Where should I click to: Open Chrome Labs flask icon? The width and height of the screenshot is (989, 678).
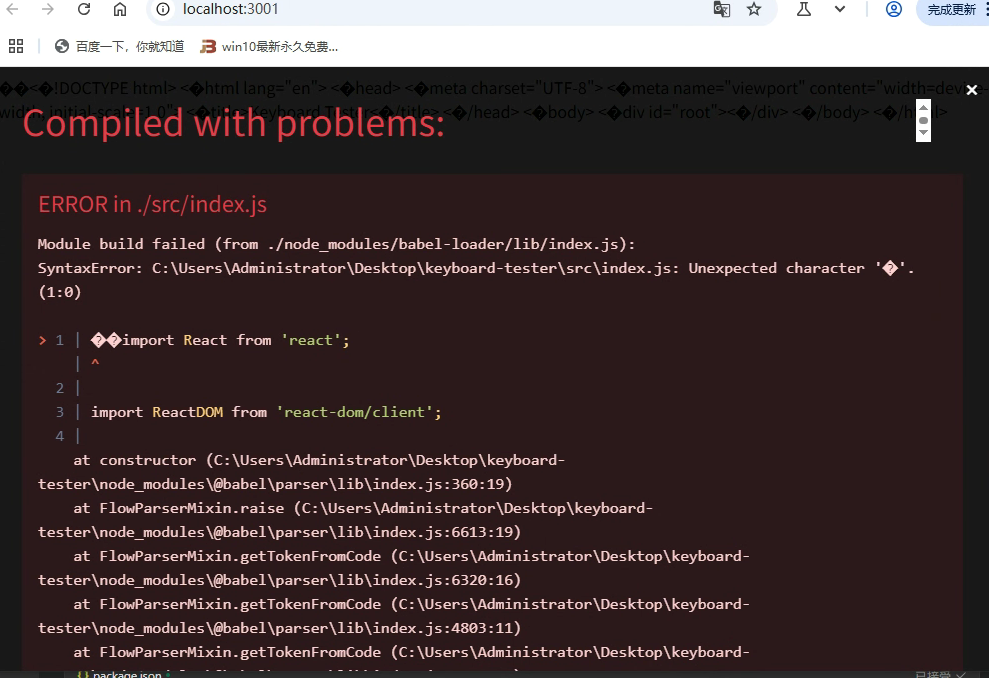point(804,9)
